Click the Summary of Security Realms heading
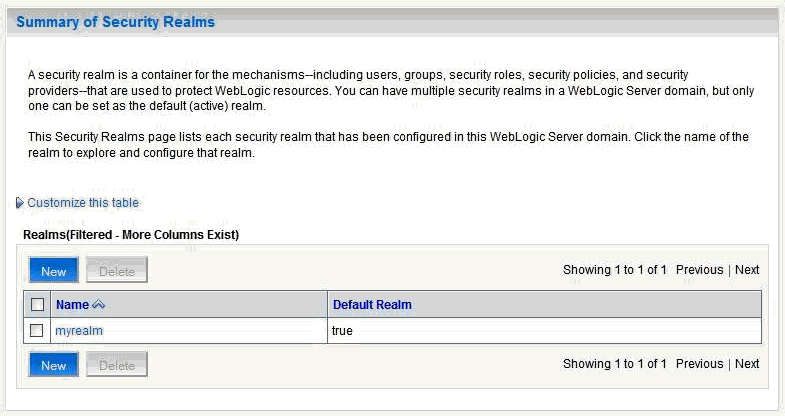 [x=115, y=21]
